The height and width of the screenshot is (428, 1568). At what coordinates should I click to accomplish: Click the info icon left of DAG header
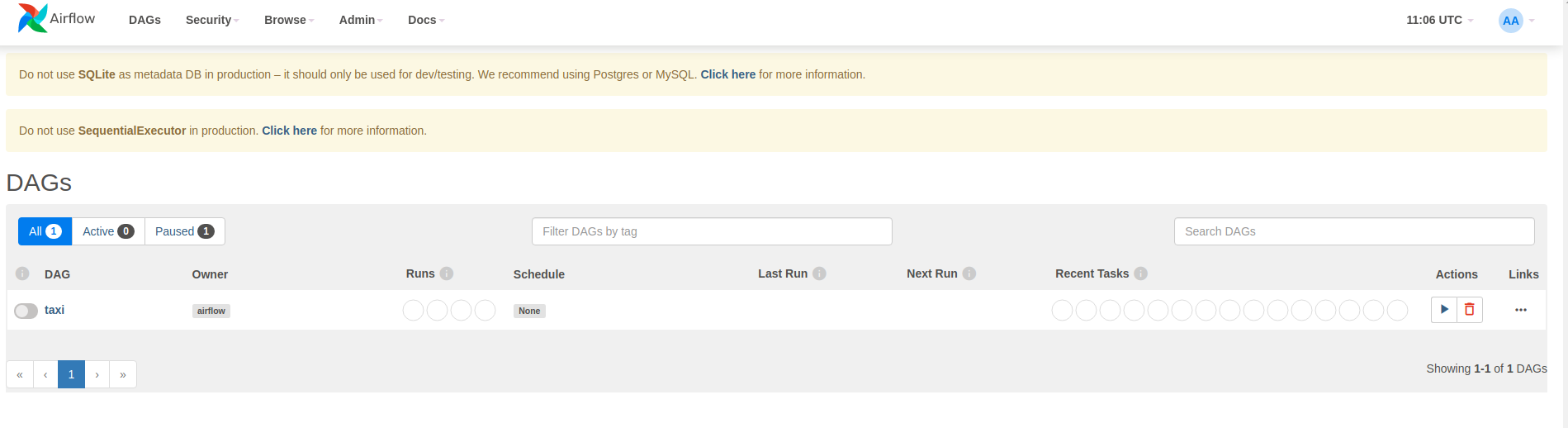[x=22, y=273]
